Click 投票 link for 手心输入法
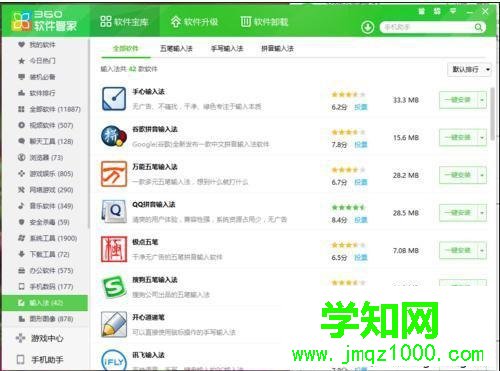The width and height of the screenshot is (500, 371). click(x=361, y=107)
